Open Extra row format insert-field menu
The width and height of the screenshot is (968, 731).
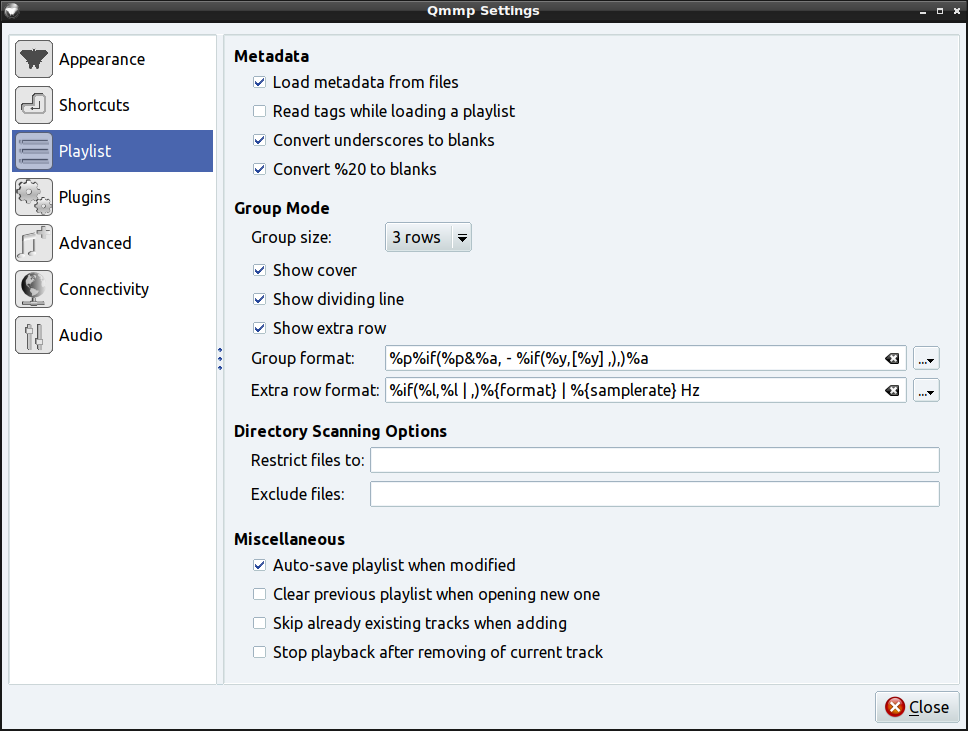[926, 391]
